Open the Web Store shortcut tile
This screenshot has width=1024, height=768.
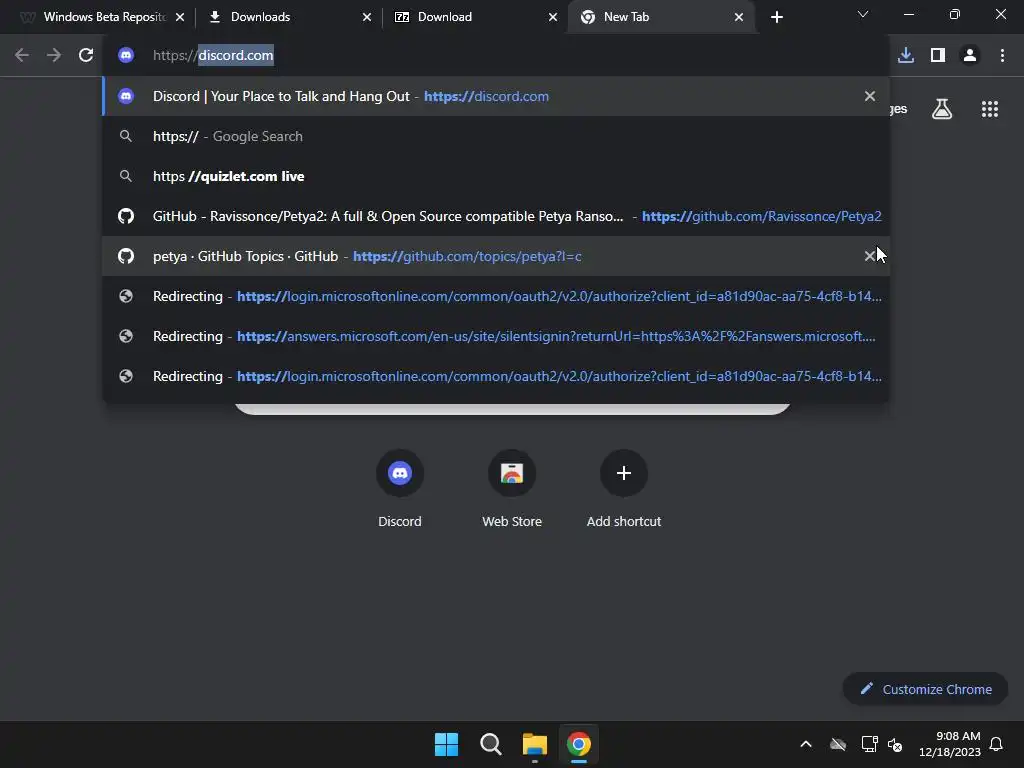[x=512, y=488]
